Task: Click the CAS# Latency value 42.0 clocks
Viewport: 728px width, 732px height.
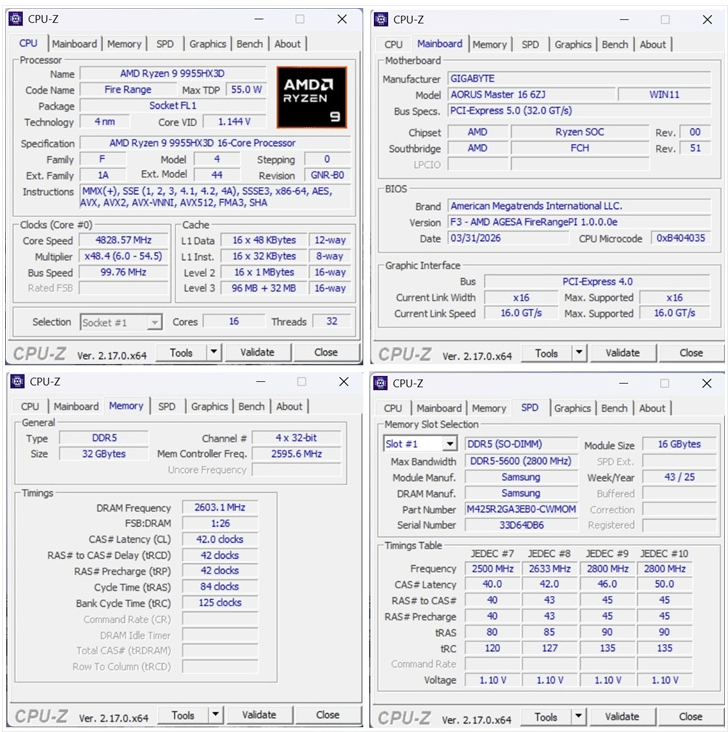Action: pos(220,539)
